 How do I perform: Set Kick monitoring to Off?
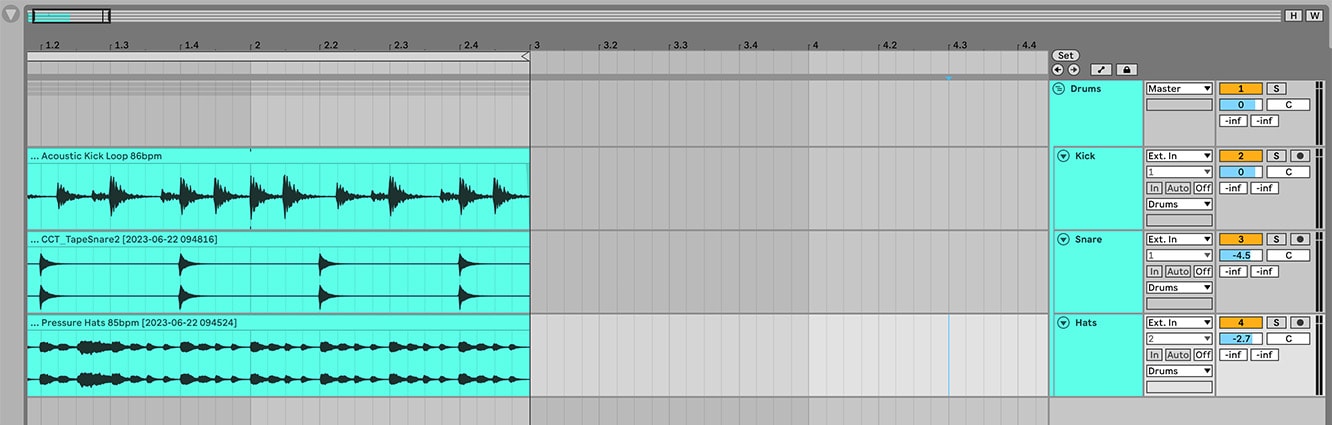(1203, 188)
